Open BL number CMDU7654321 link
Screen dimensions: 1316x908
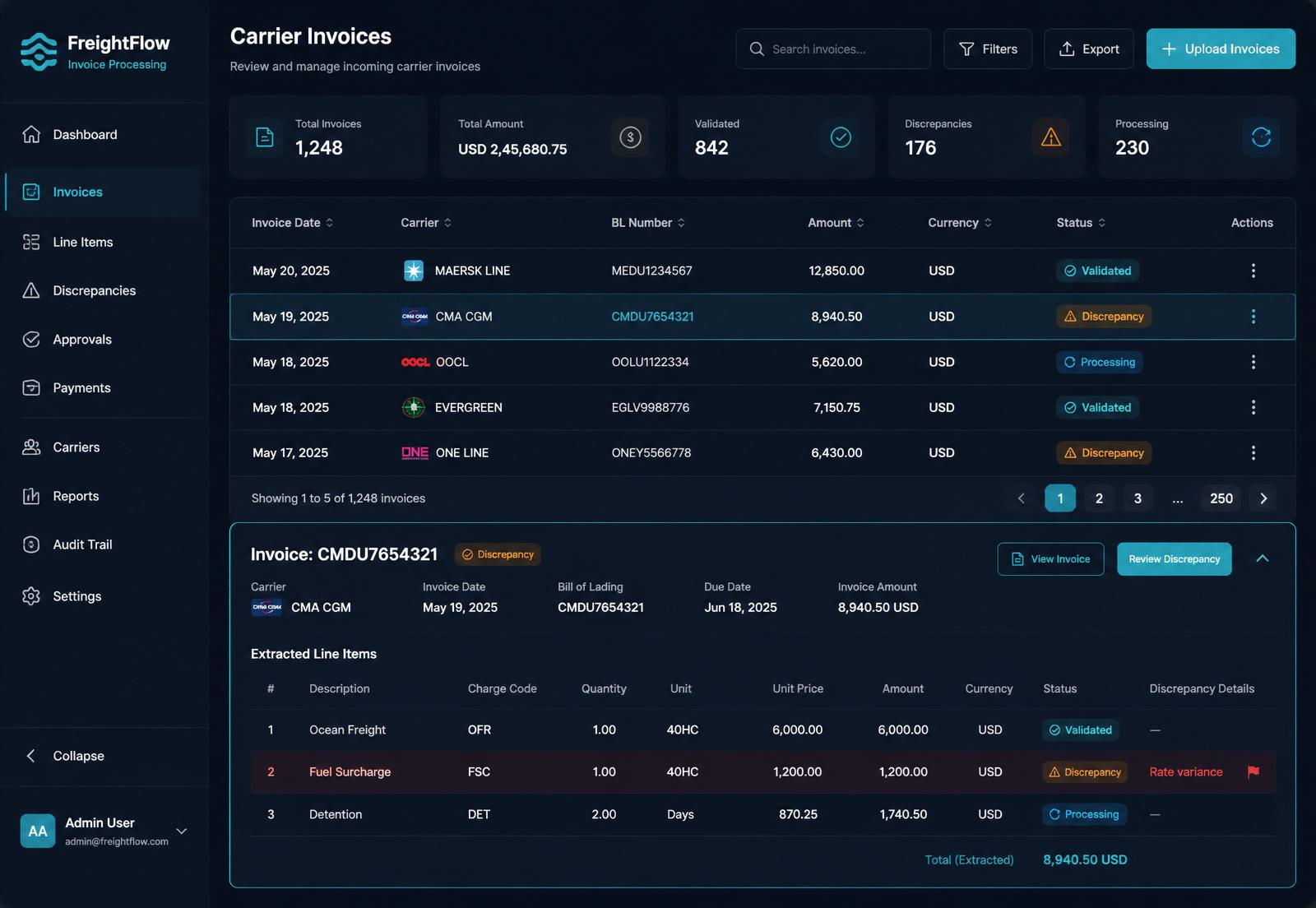pos(652,317)
